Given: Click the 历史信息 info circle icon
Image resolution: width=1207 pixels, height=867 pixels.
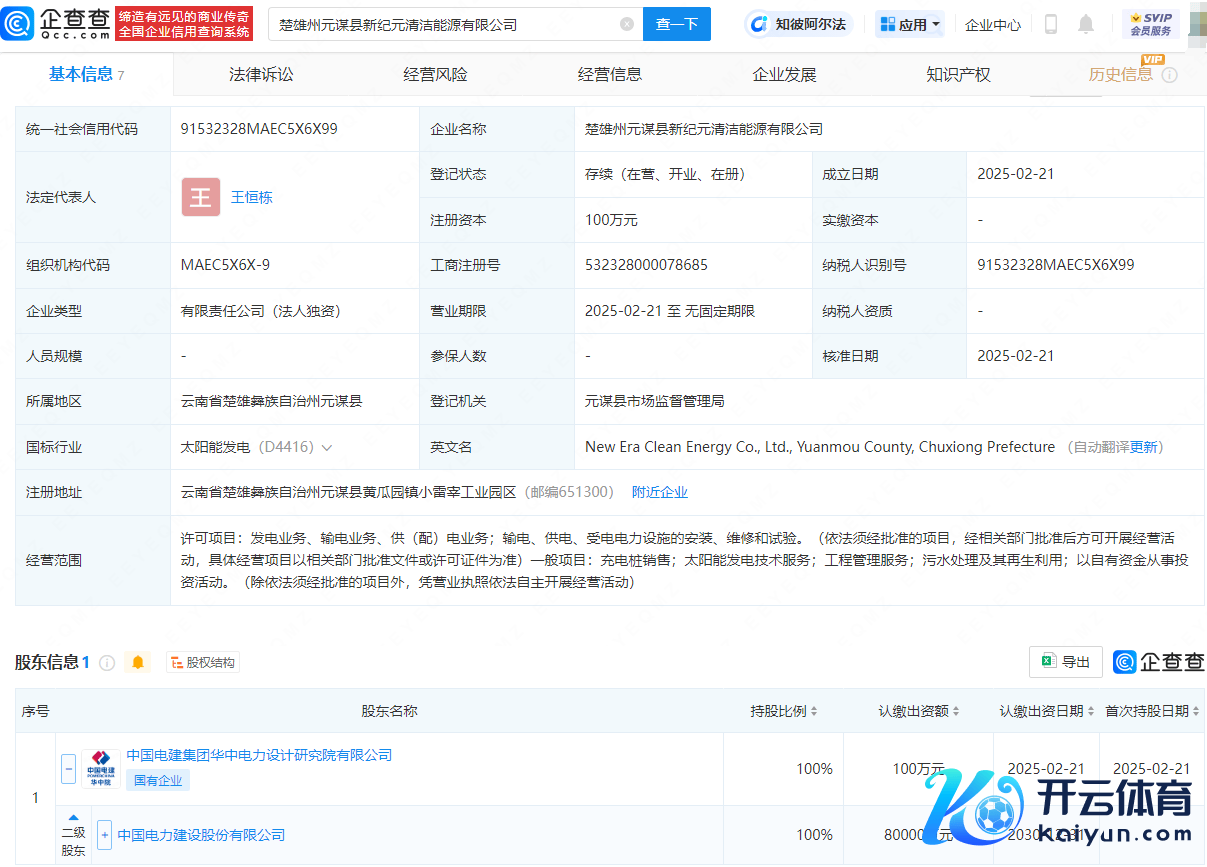Looking at the screenshot, I should [x=1169, y=75].
